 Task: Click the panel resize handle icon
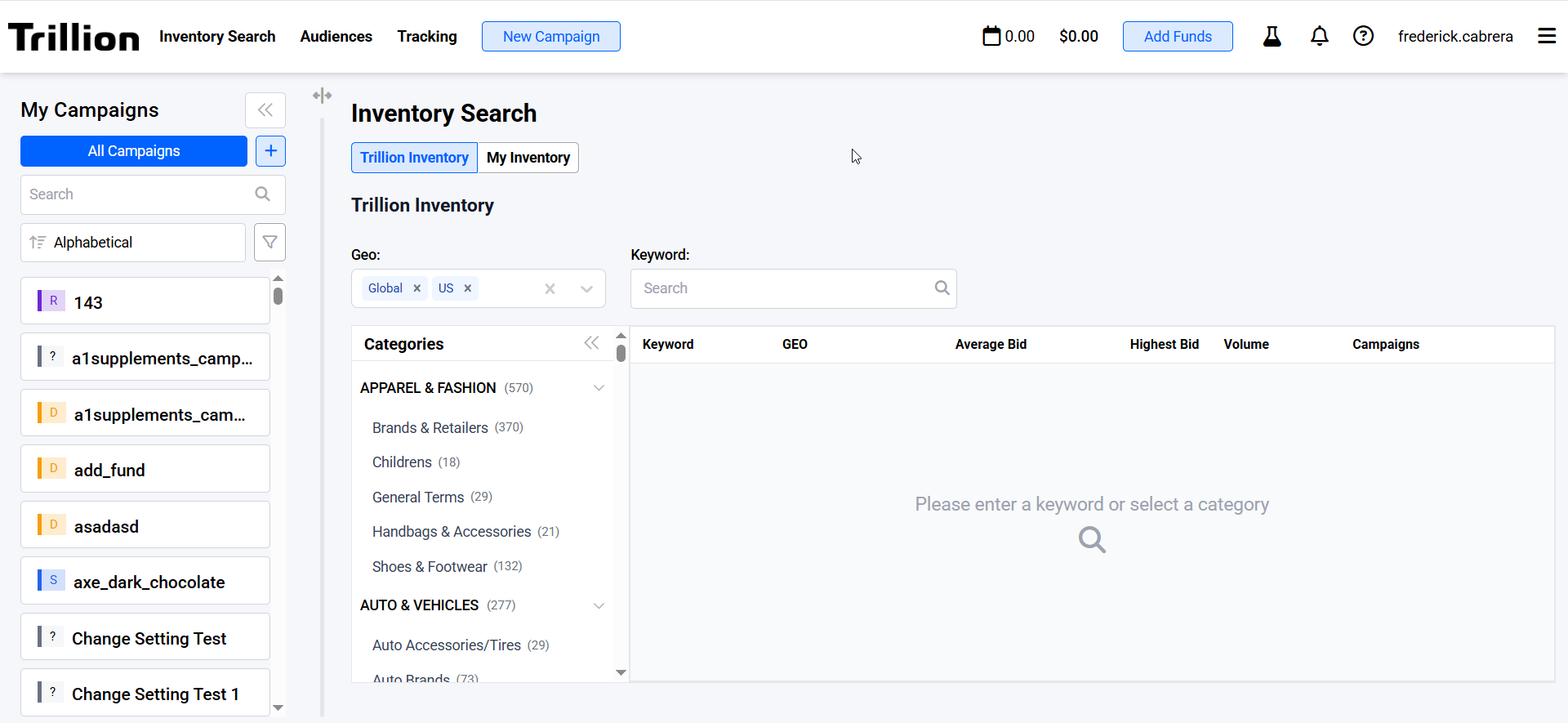coord(322,96)
